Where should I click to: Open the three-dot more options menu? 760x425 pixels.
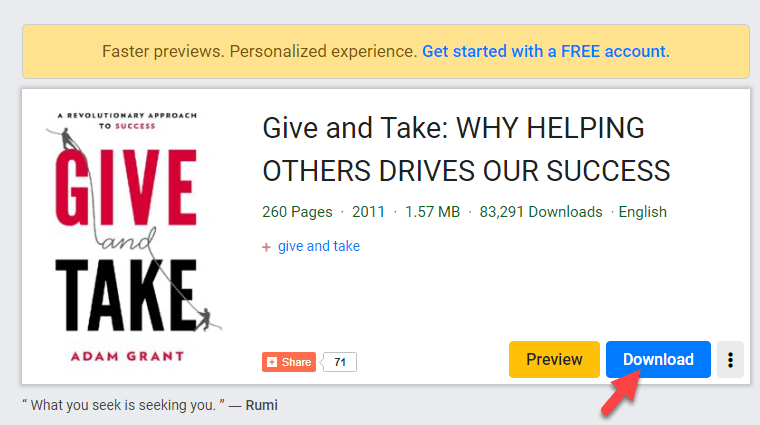(731, 360)
